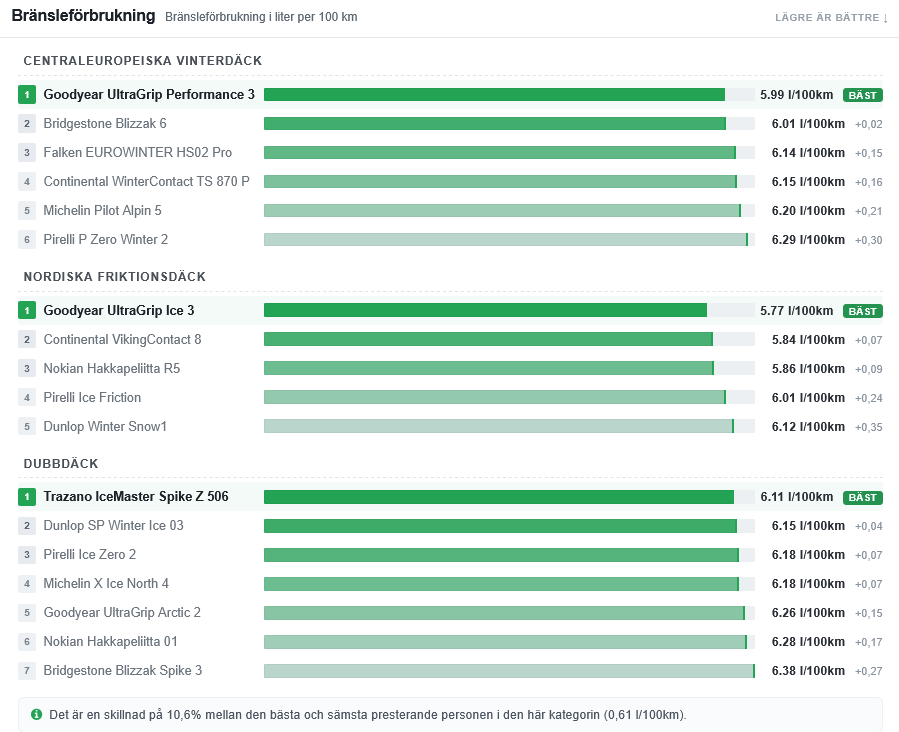Click the tire name Nokian Hakkapeliitta R5

(112, 369)
